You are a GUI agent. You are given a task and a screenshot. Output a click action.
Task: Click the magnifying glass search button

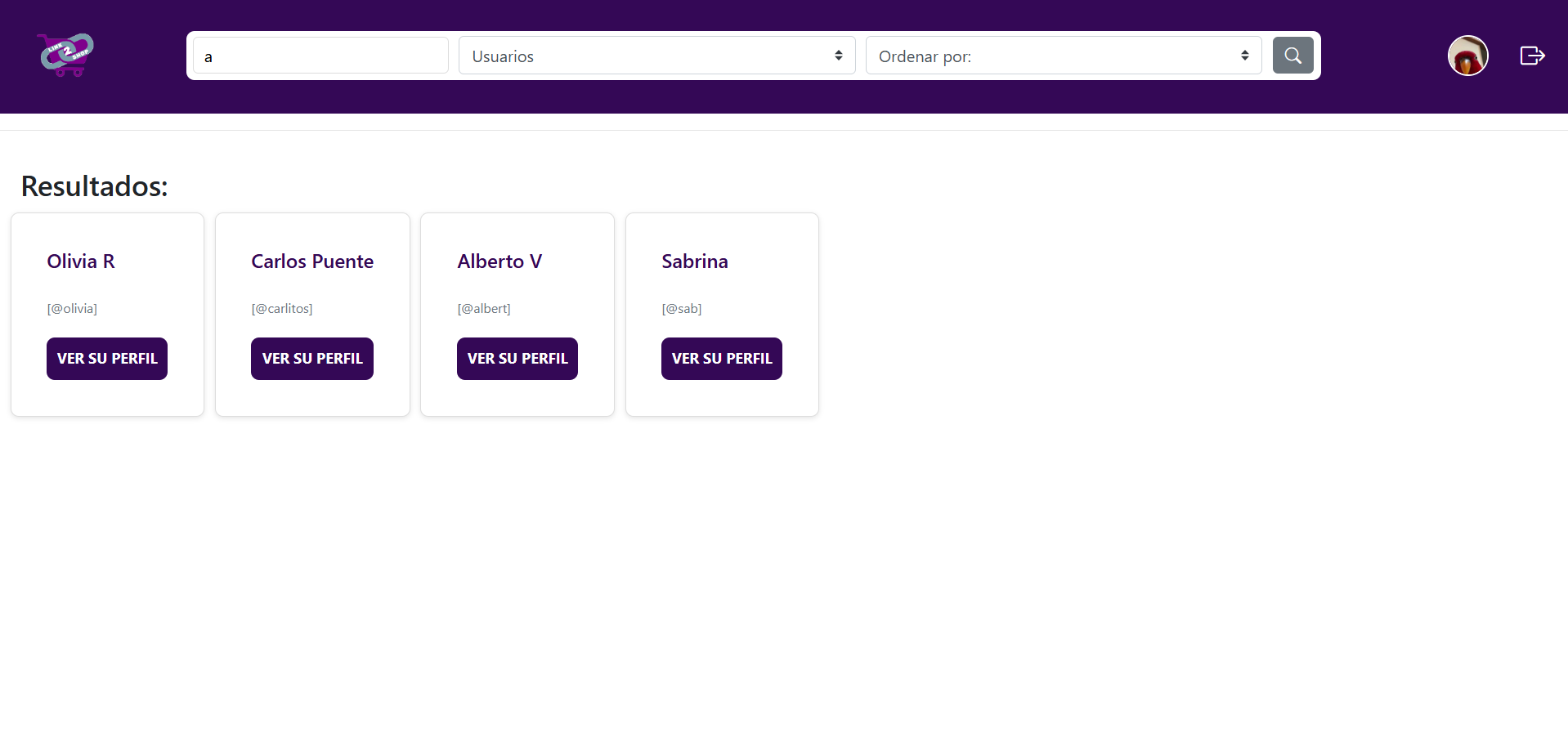point(1292,56)
